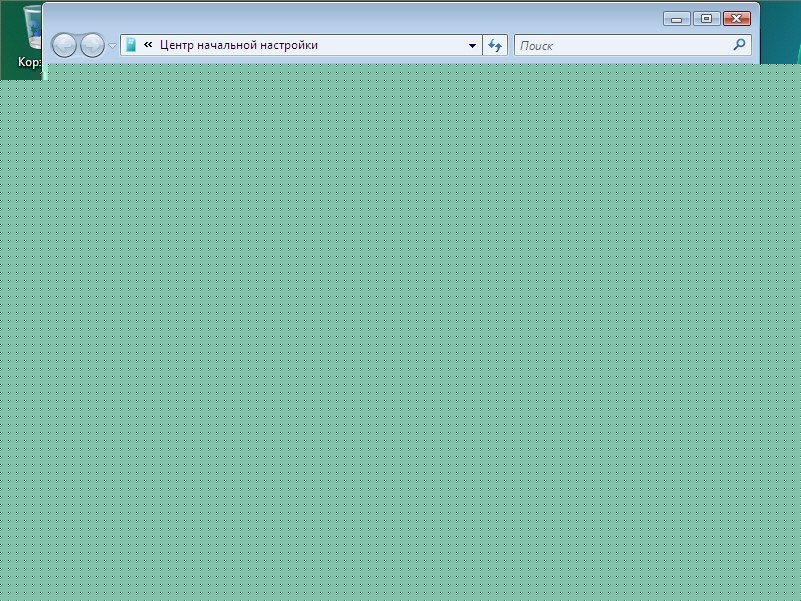Screen dimensions: 801x601
Task: Close the Welcome Center window
Action: 736,18
